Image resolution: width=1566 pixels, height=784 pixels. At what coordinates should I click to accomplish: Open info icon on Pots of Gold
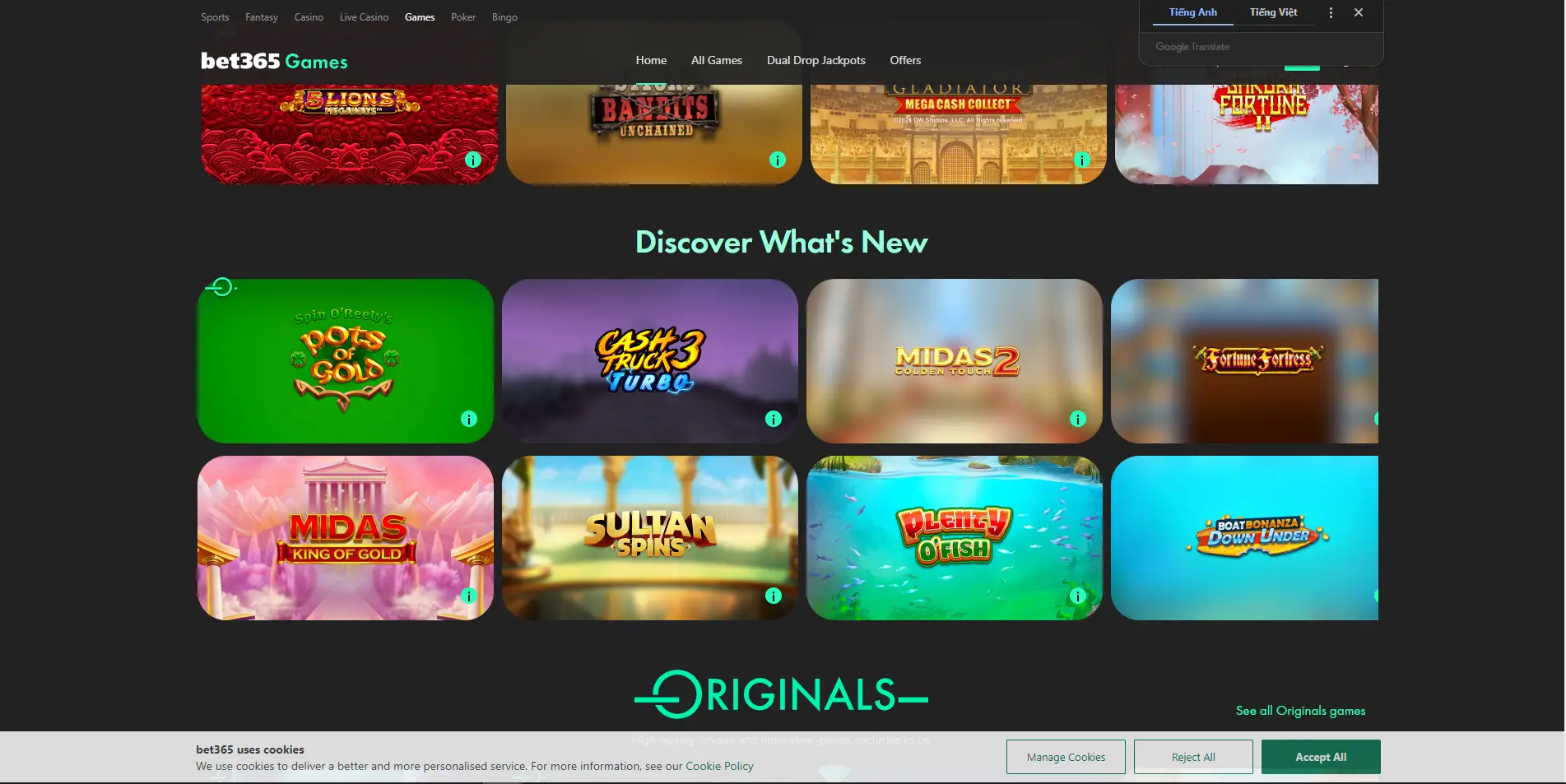[x=469, y=419]
